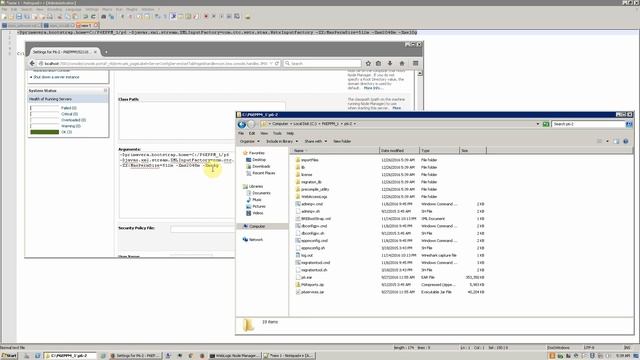Click the Notepad++ New file icon

(x=4, y=16)
